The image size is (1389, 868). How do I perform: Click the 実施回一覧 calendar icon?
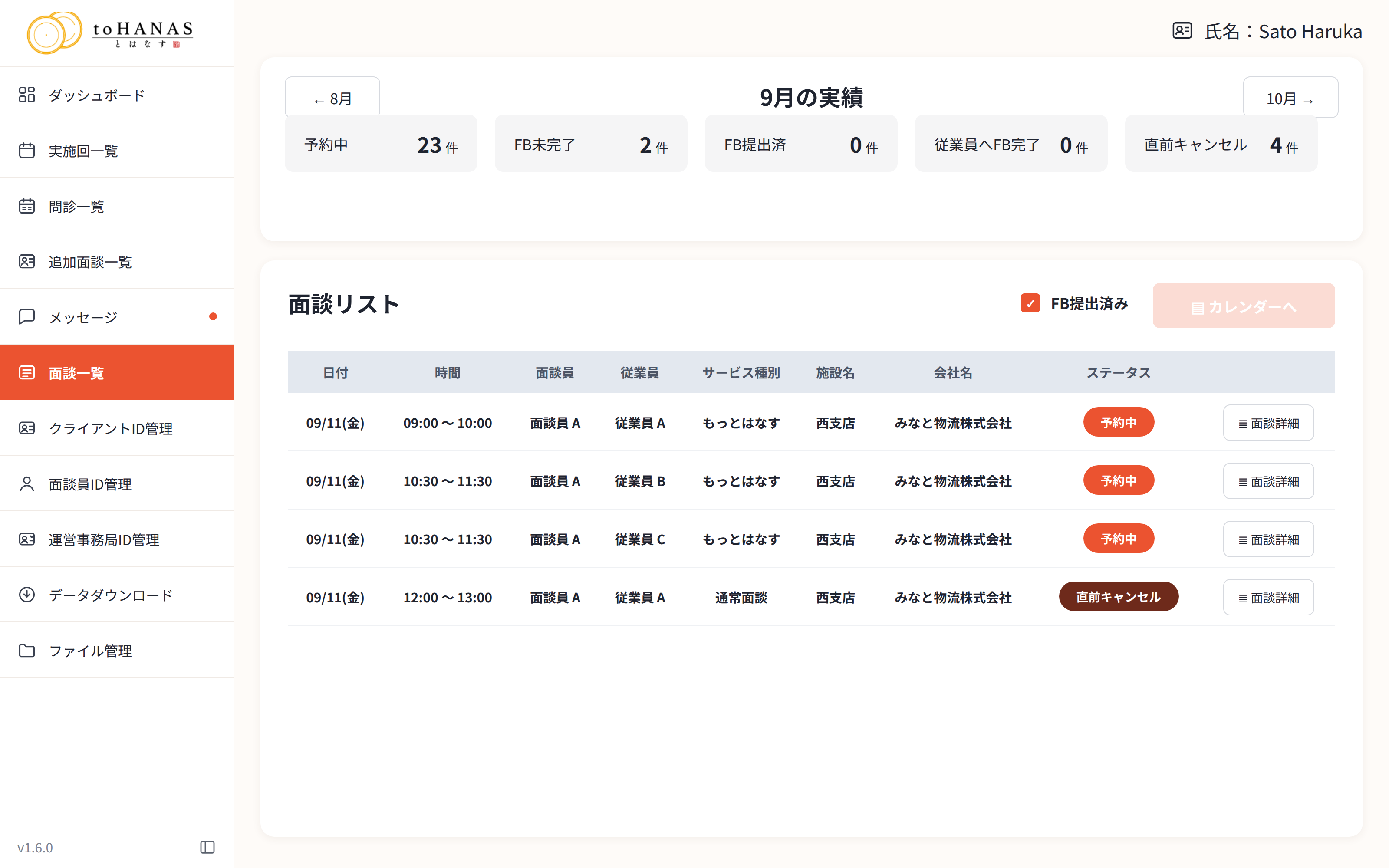(26, 151)
